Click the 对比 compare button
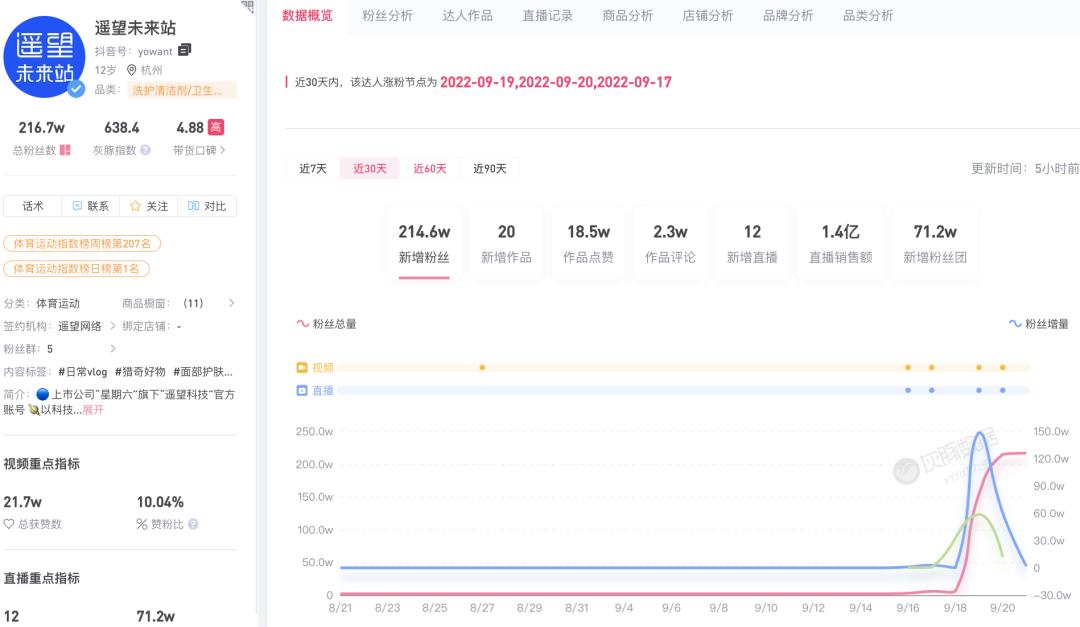Image resolution: width=1080 pixels, height=627 pixels. (x=207, y=206)
